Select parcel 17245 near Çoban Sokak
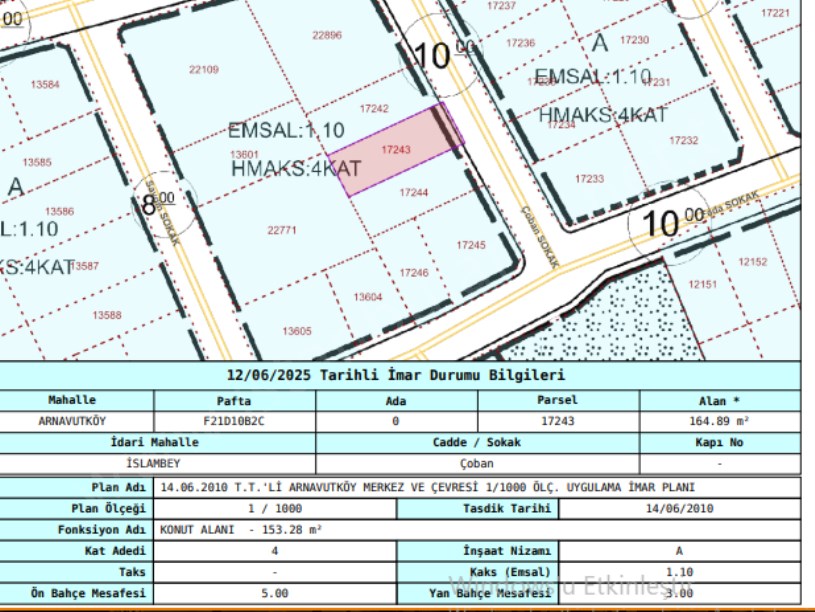The image size is (815, 612). tap(470, 245)
